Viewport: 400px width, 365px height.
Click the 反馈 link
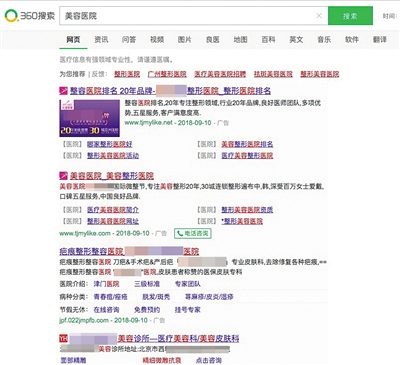[x=99, y=74]
